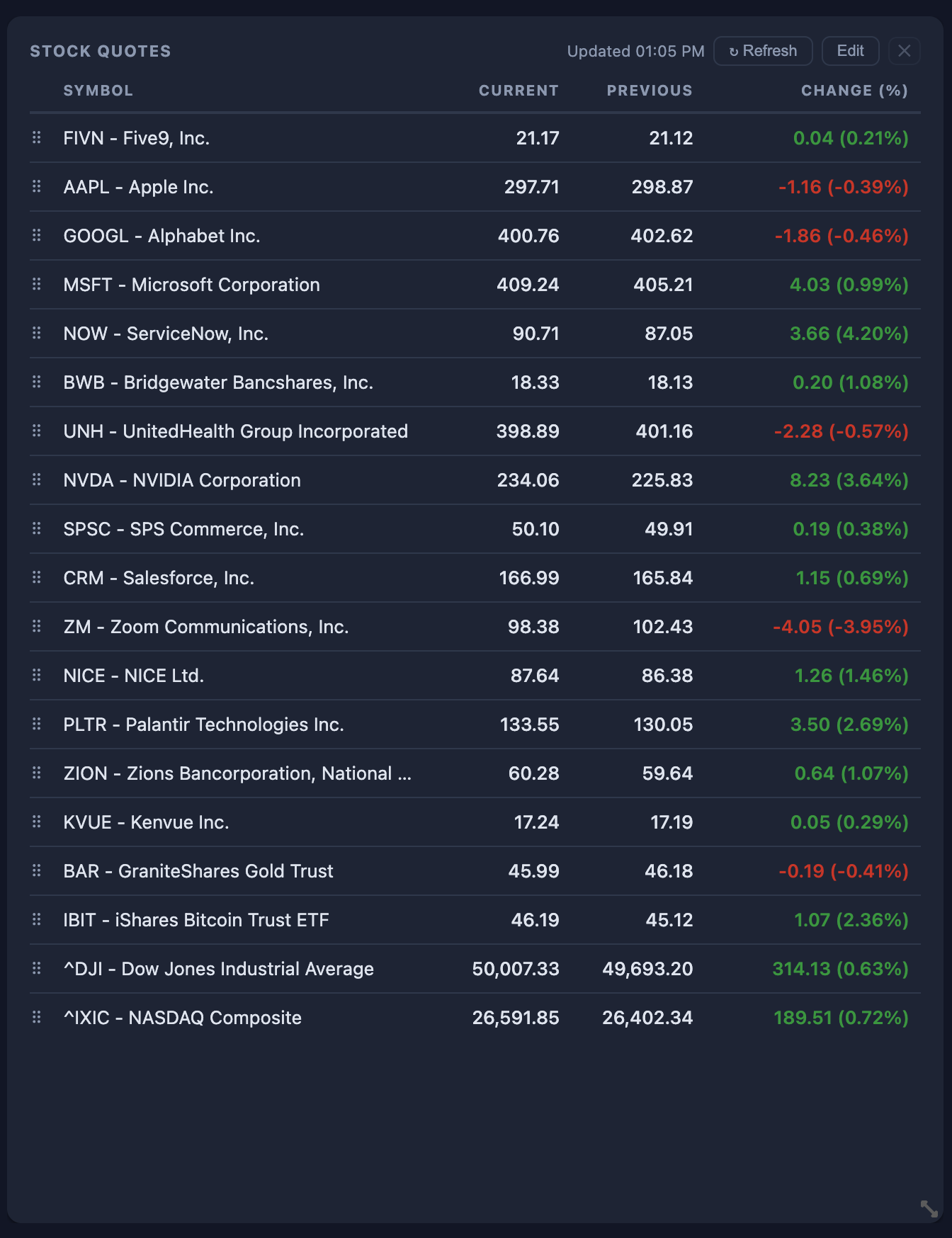This screenshot has width=952, height=1238.
Task: Select FIVN - Five9, Inc. symbol
Action: coord(137,138)
